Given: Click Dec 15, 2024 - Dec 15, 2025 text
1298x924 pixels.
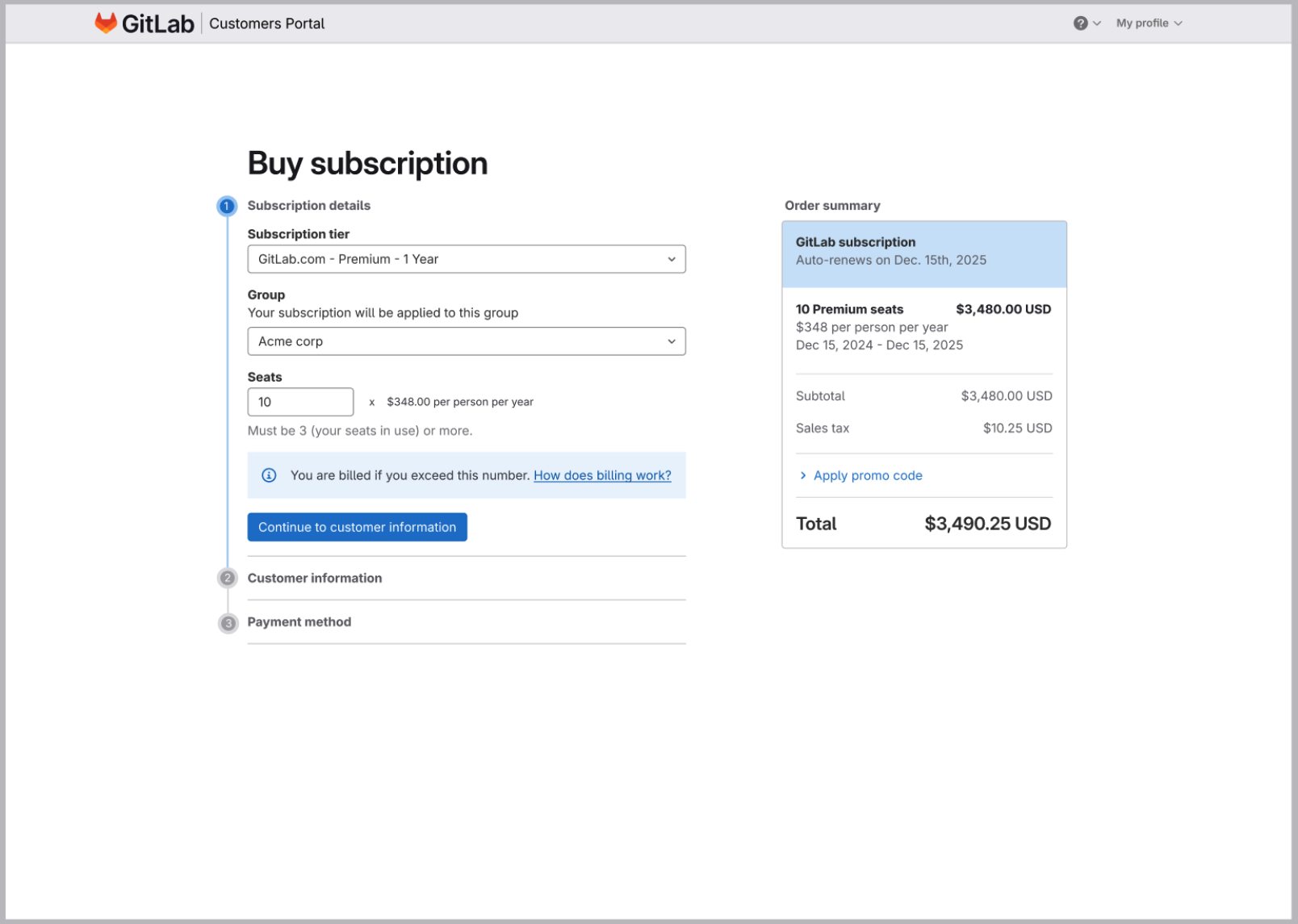Looking at the screenshot, I should 879,345.
